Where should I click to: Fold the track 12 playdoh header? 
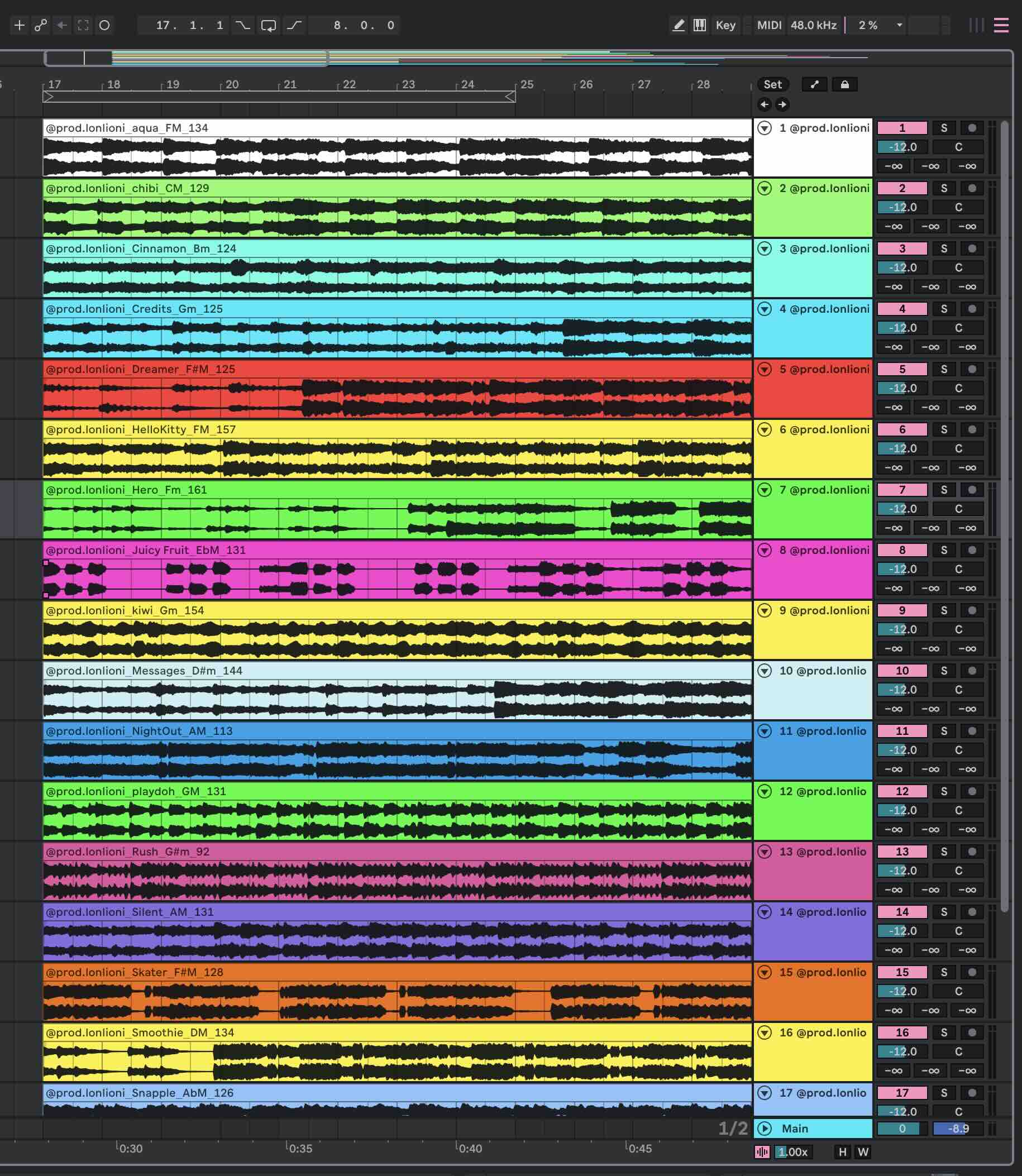[x=765, y=791]
